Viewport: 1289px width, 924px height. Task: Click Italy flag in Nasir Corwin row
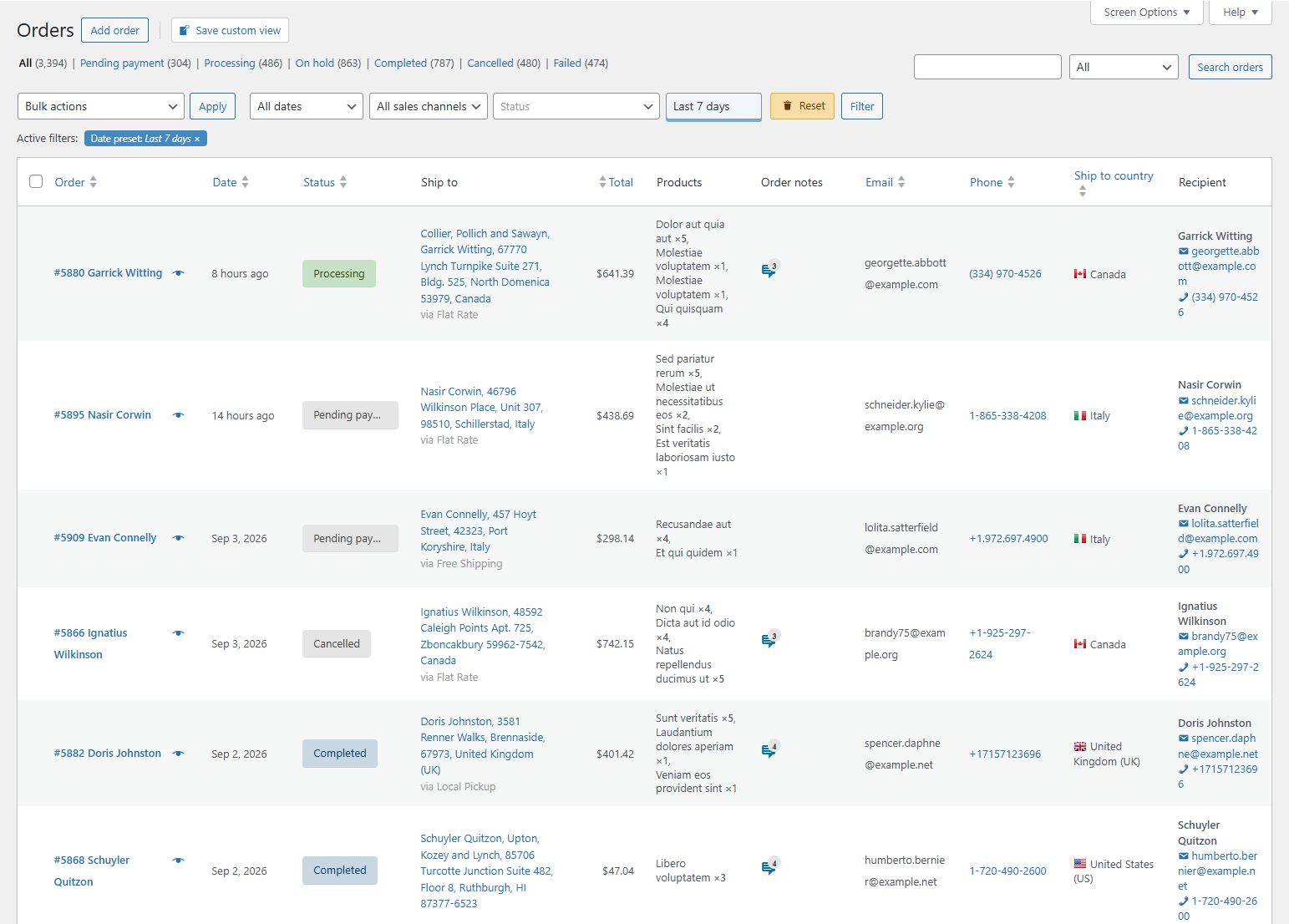[1080, 415]
